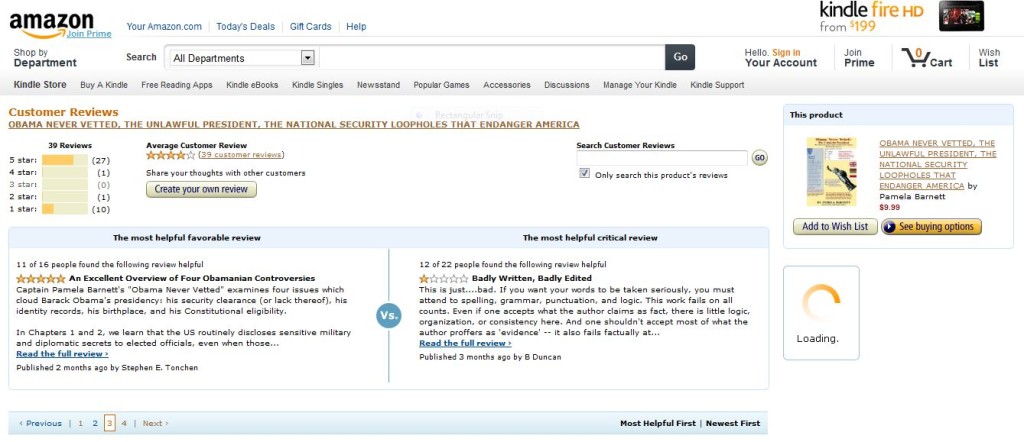Open the Kindle eBooks tab
The image size is (1024, 442).
point(252,85)
